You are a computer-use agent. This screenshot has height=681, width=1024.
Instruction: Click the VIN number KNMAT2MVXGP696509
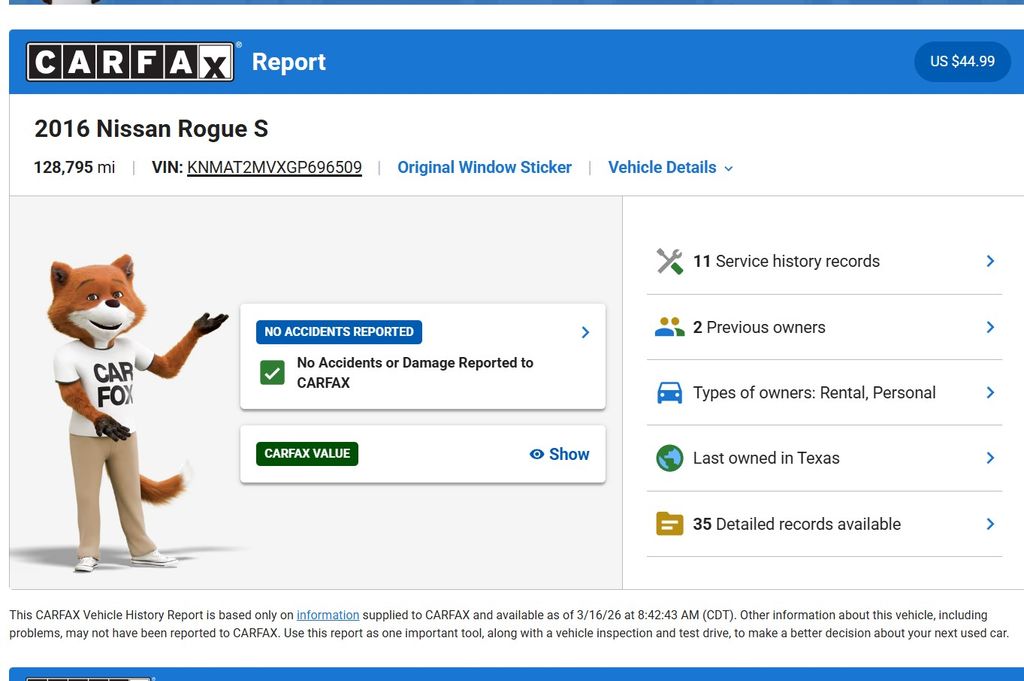coord(274,168)
